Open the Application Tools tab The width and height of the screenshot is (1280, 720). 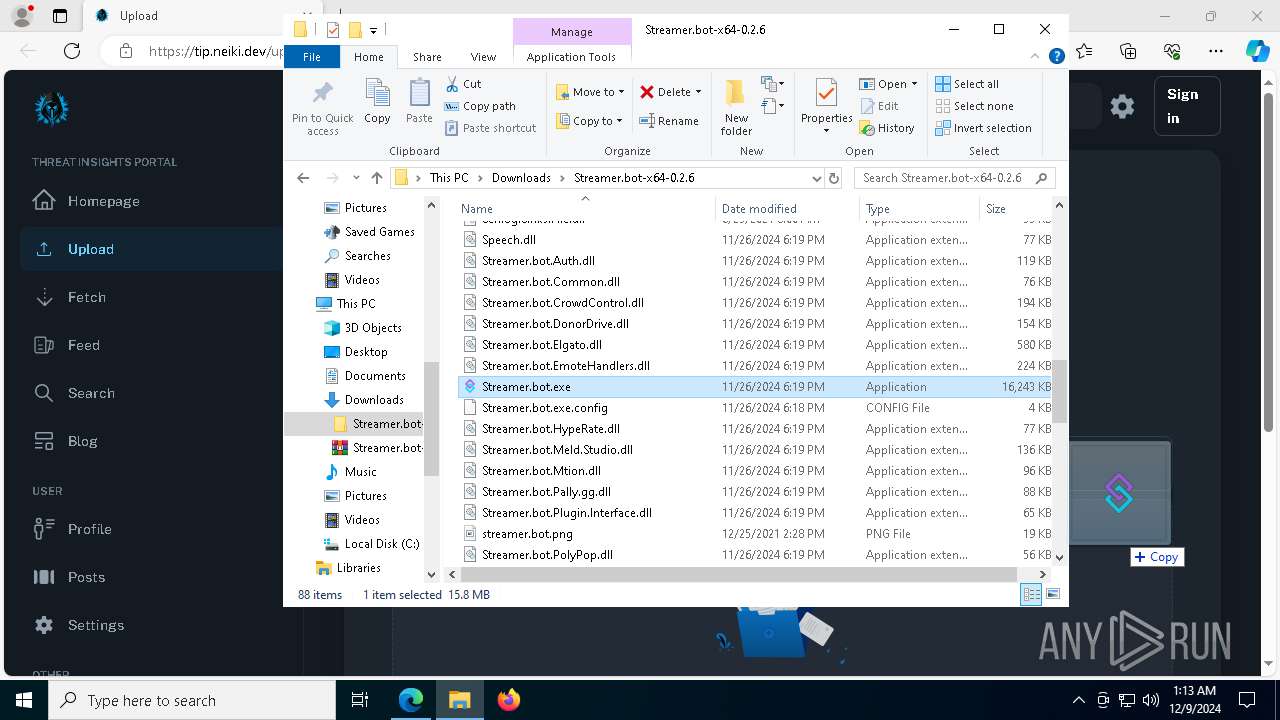[x=571, y=57]
